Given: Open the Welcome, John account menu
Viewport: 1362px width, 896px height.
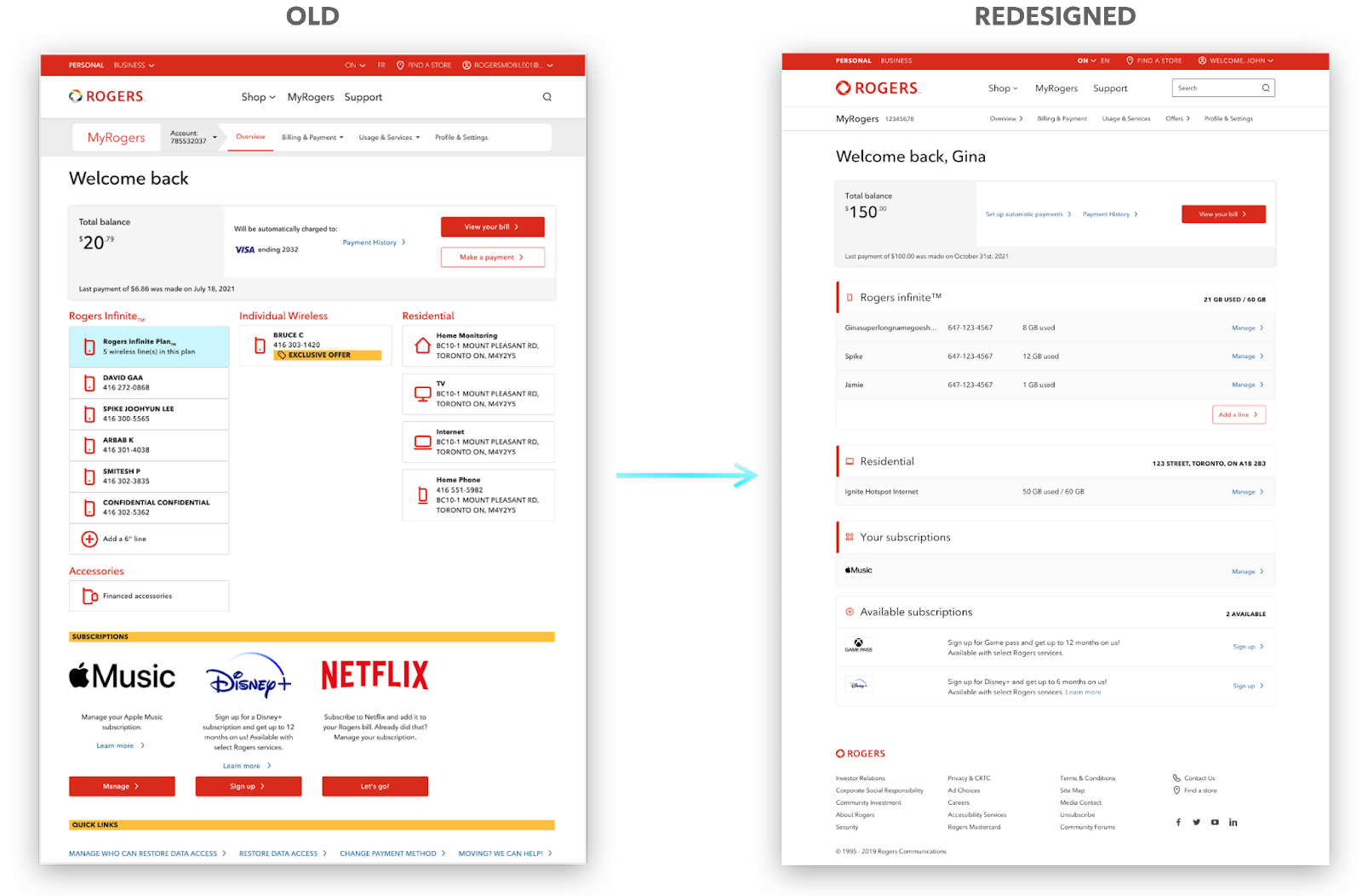Looking at the screenshot, I should coord(1236,60).
